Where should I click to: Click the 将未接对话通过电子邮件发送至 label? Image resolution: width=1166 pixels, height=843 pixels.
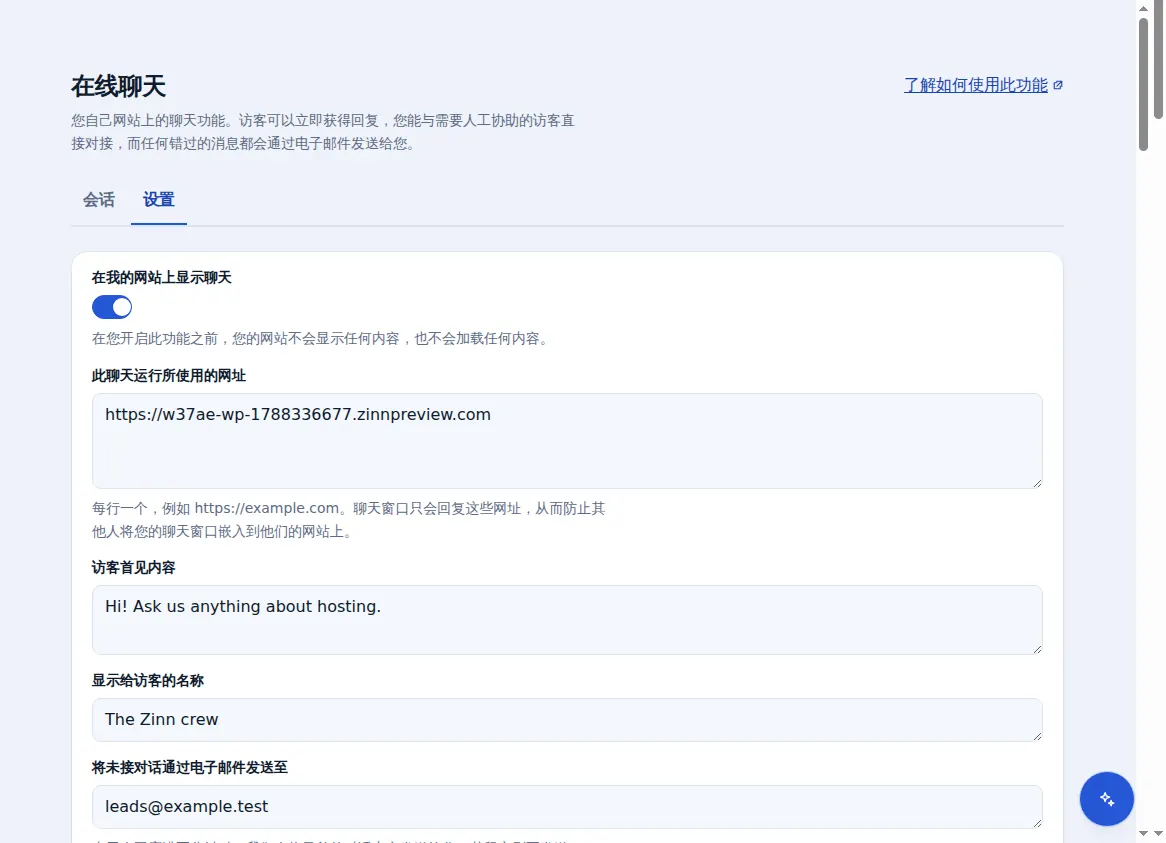190,768
